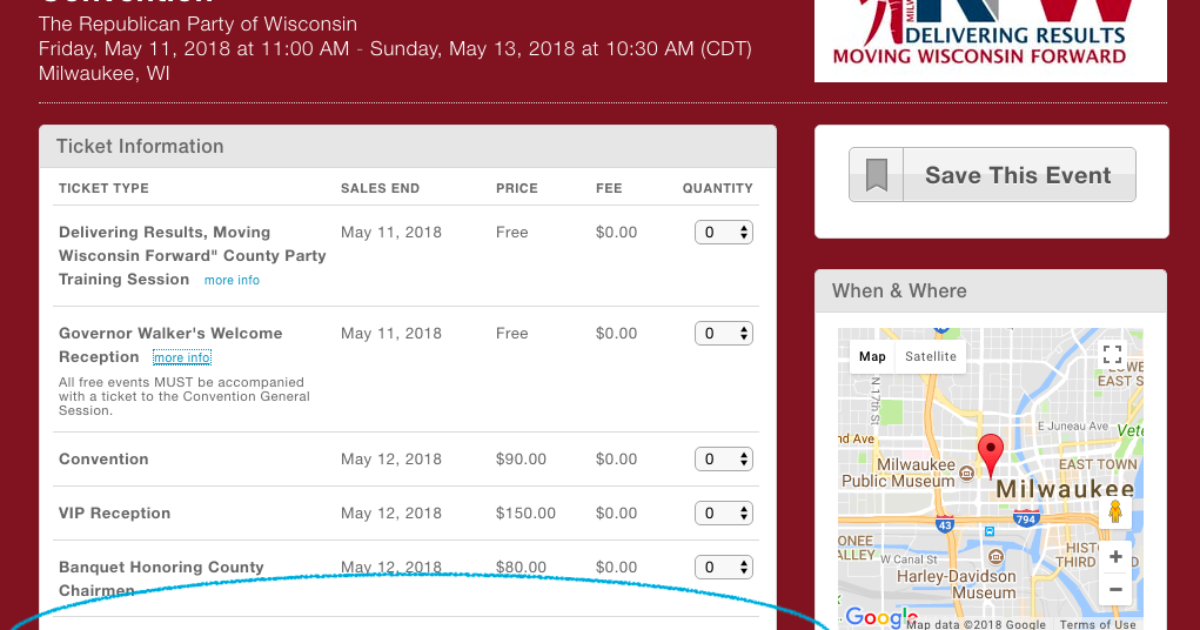Open quantity dropdown for Banquet Honoring County Chairmen
The width and height of the screenshot is (1200, 630).
pyautogui.click(x=724, y=567)
